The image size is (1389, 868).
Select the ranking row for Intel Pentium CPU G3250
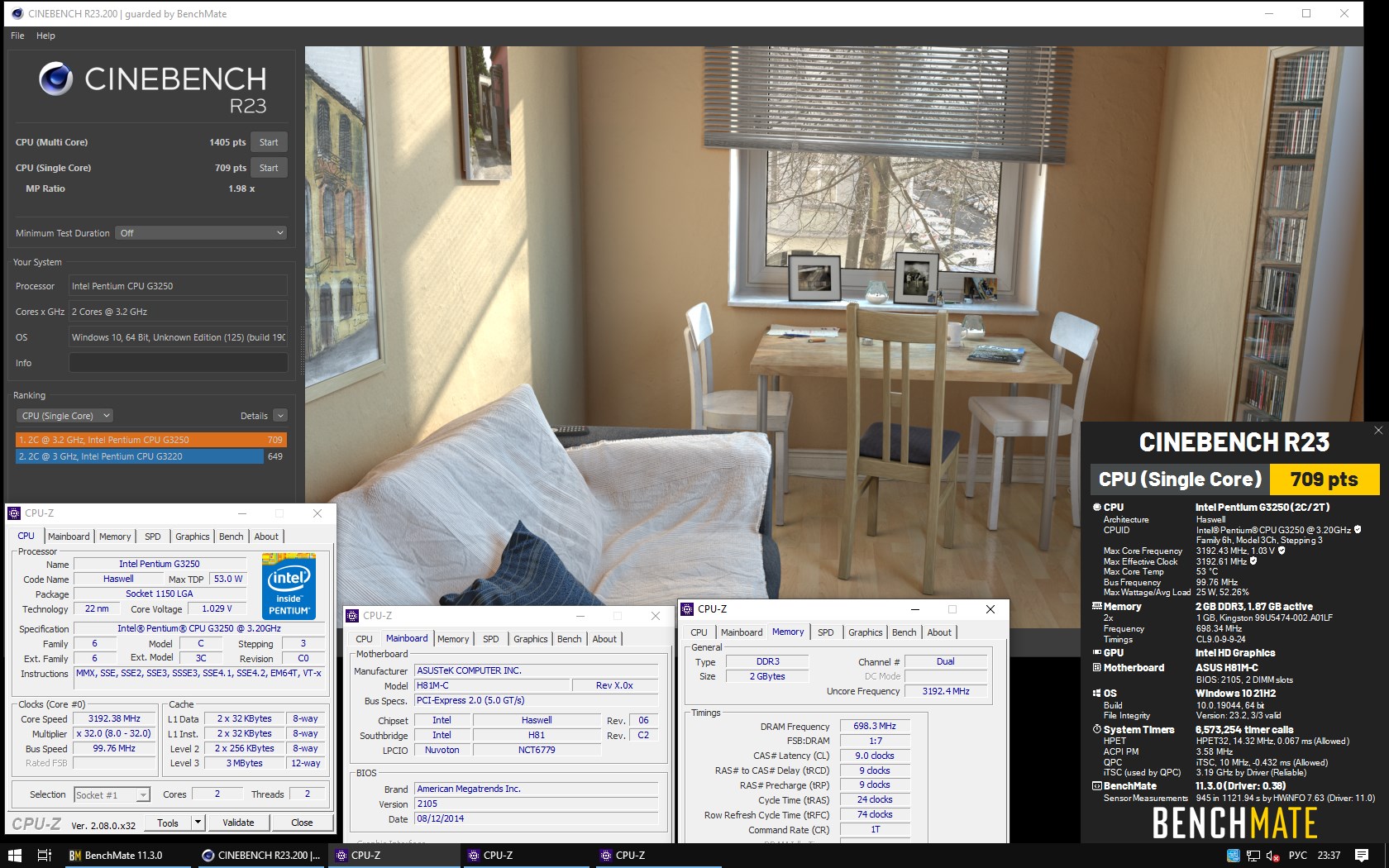point(151,440)
